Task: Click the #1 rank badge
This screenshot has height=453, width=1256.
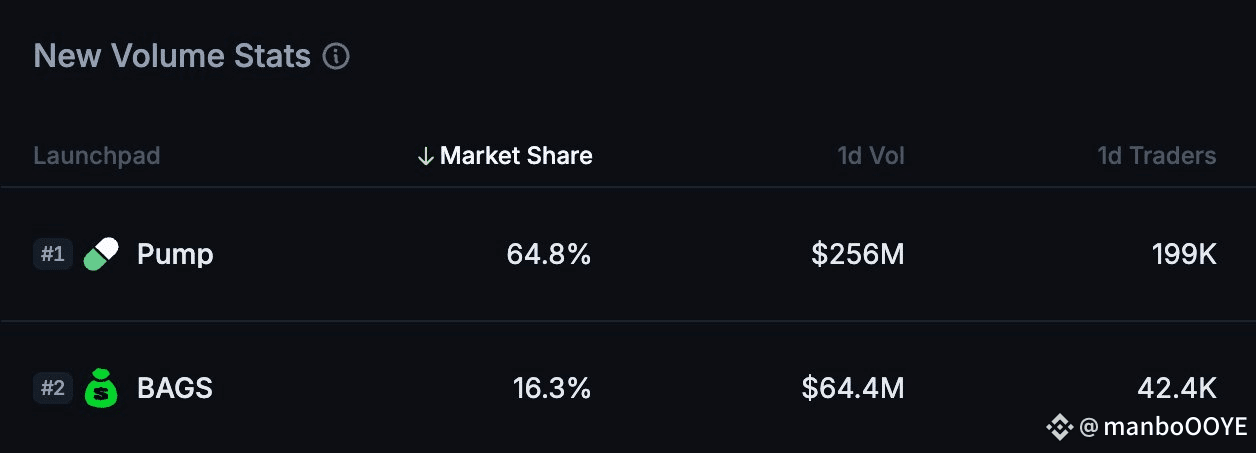Action: [52, 254]
